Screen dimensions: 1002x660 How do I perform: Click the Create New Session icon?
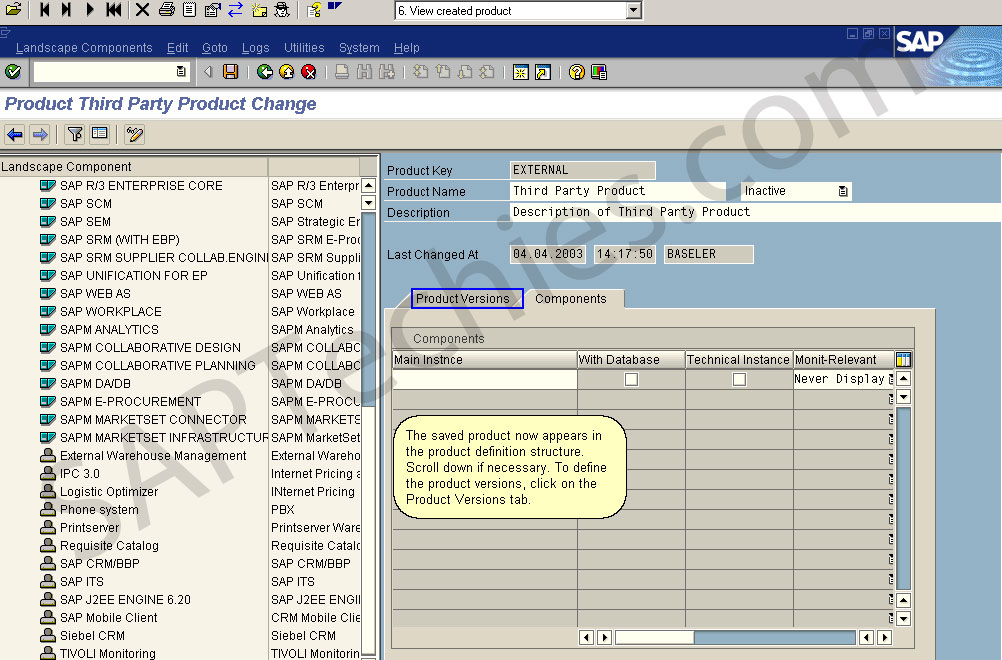pos(521,72)
